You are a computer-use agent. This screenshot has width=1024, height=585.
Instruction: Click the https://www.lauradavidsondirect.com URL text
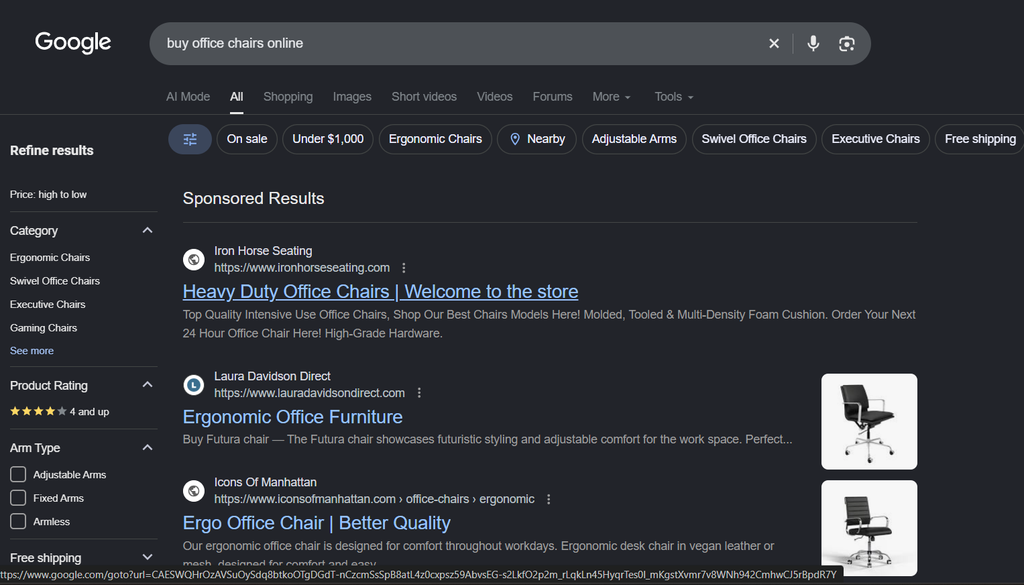(x=310, y=393)
